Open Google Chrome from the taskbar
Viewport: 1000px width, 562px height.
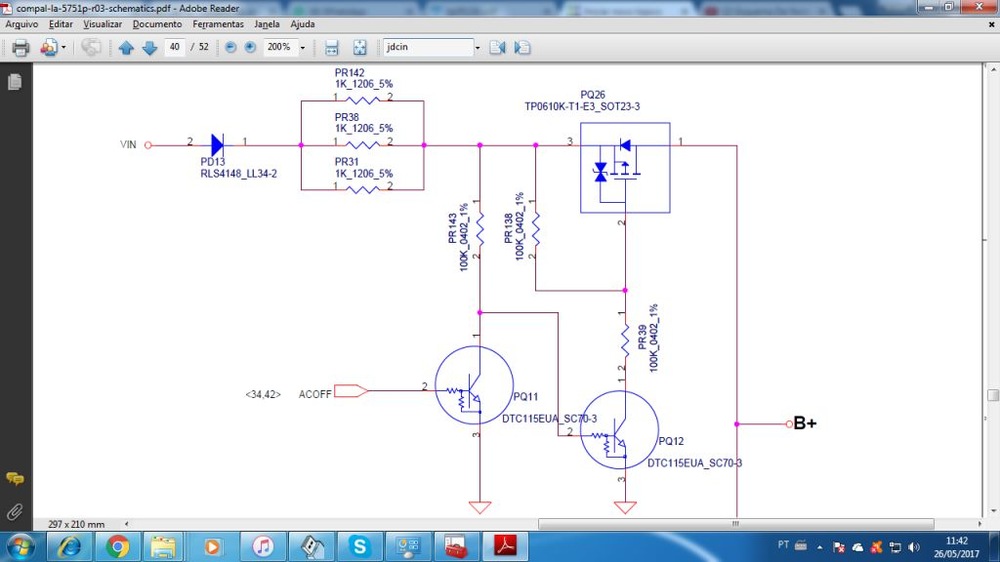pos(118,546)
